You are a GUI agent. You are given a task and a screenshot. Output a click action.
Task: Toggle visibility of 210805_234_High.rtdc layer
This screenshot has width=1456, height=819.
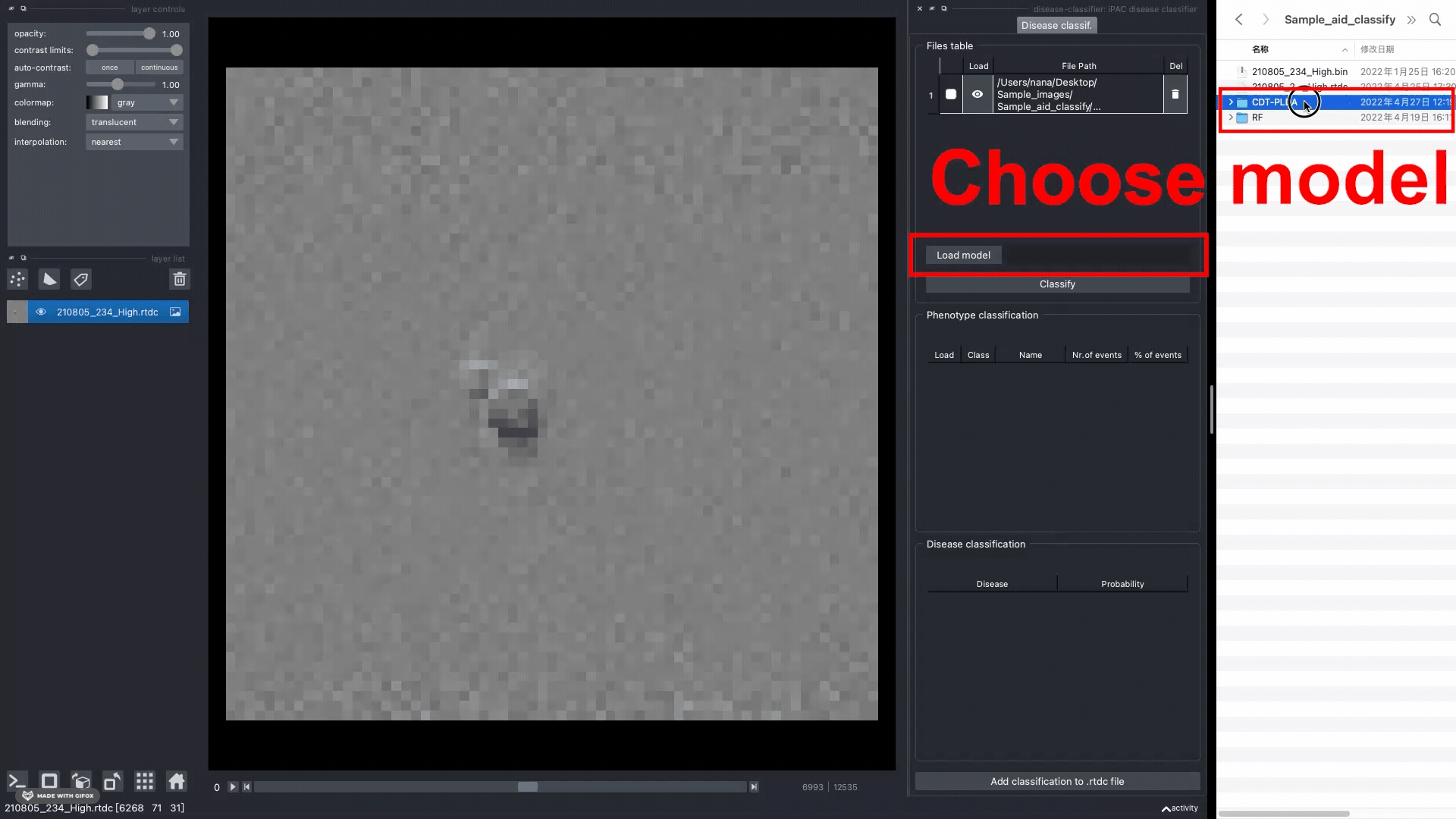tap(41, 312)
